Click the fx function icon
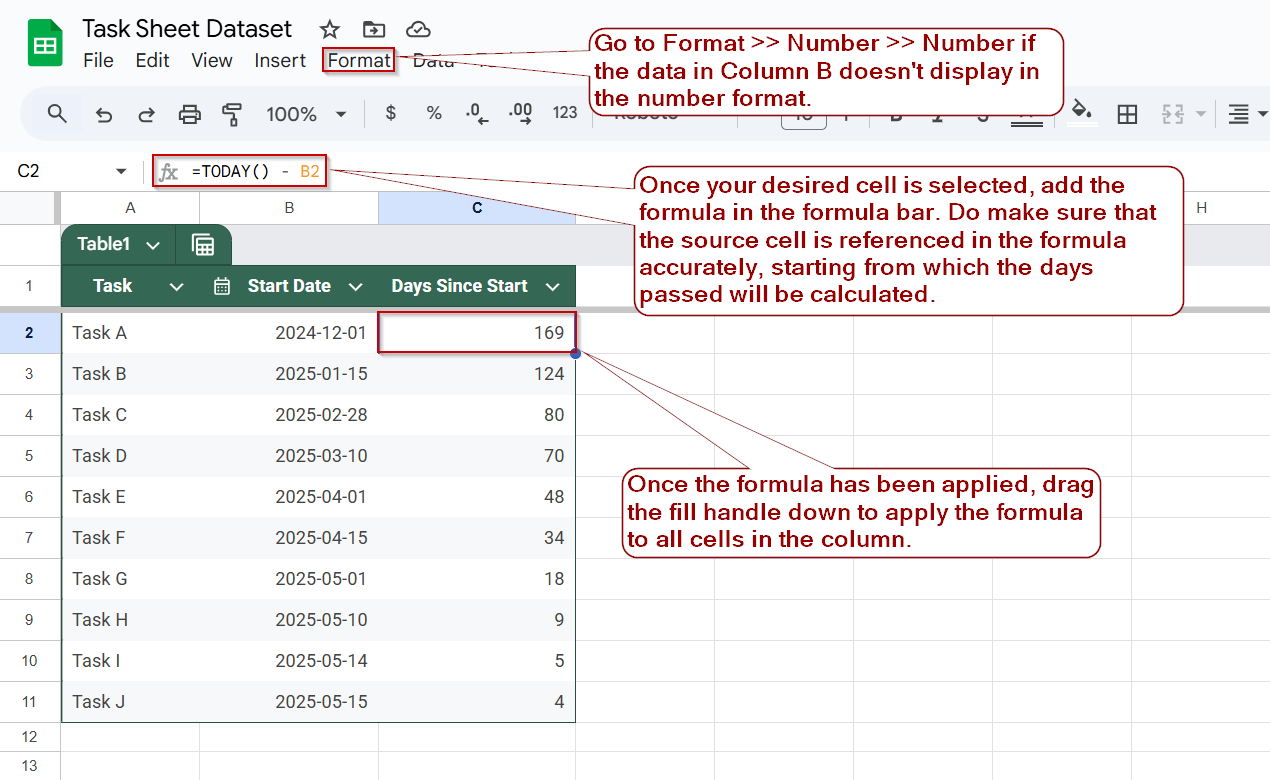Viewport: 1270px width, 780px height. tap(169, 172)
